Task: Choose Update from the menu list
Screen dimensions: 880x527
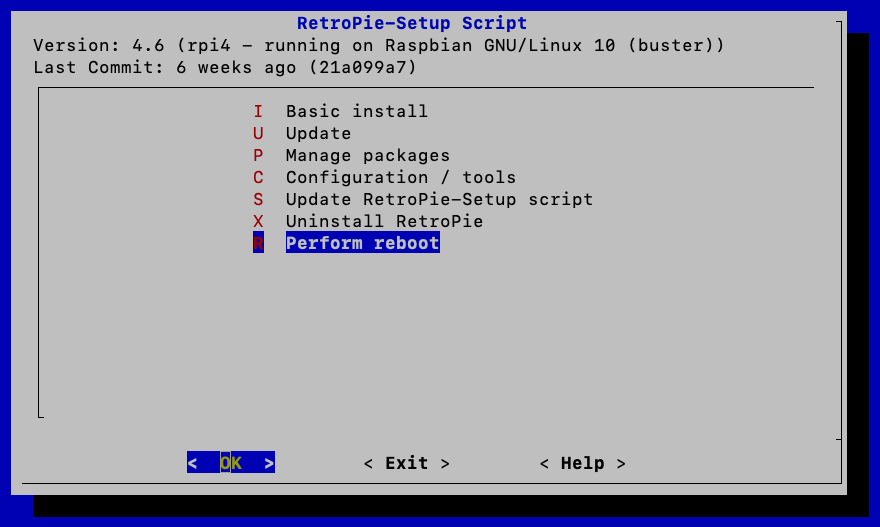Action: pos(318,133)
